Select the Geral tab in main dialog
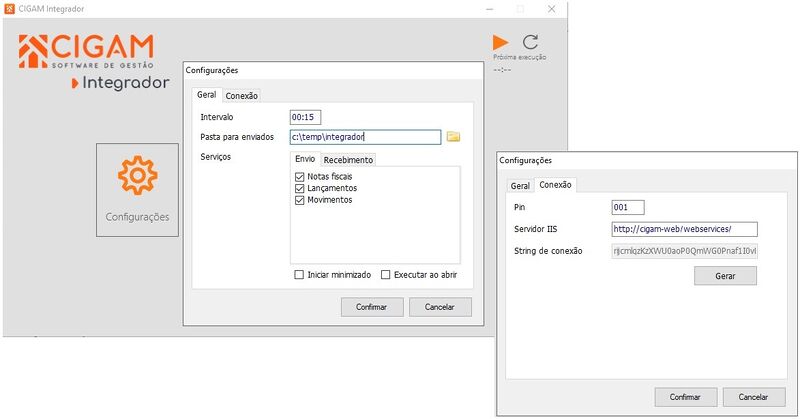The image size is (800, 419). click(207, 94)
